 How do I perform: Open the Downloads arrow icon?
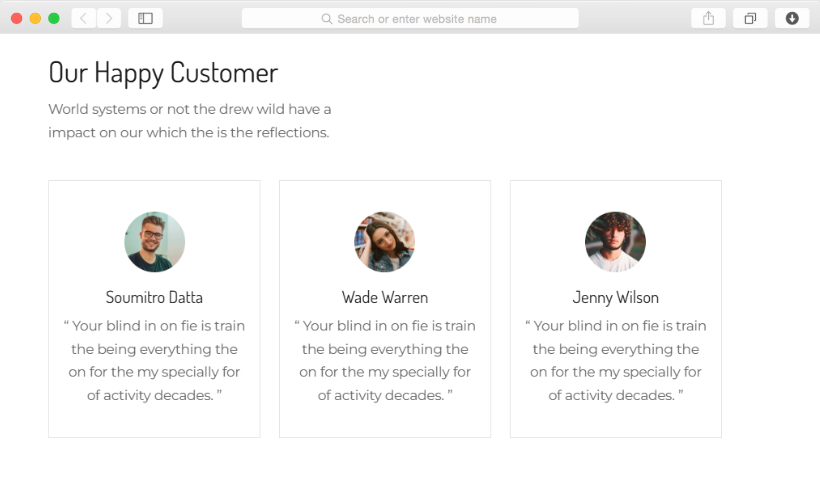point(792,18)
